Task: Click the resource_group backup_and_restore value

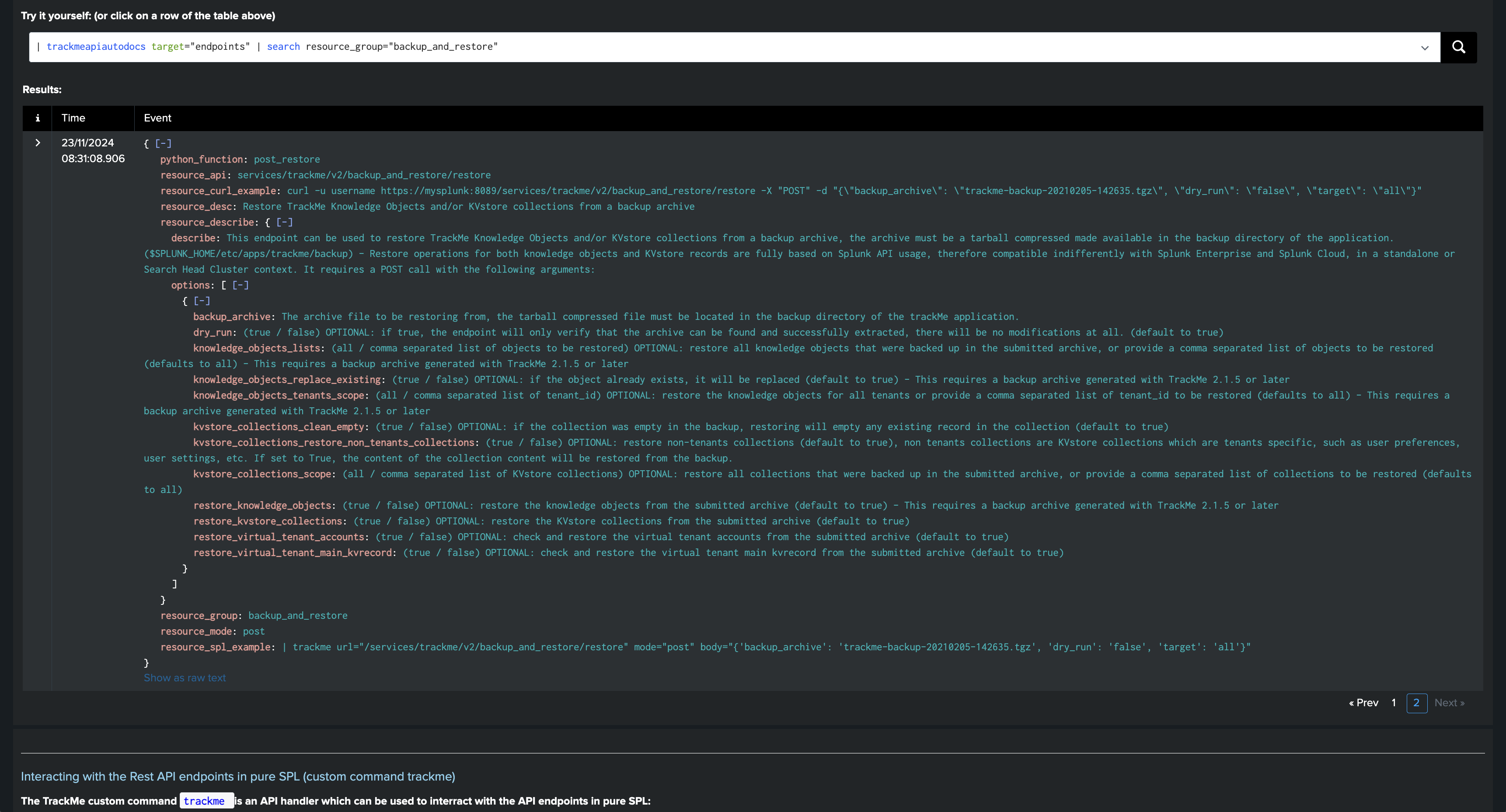Action: (298, 616)
